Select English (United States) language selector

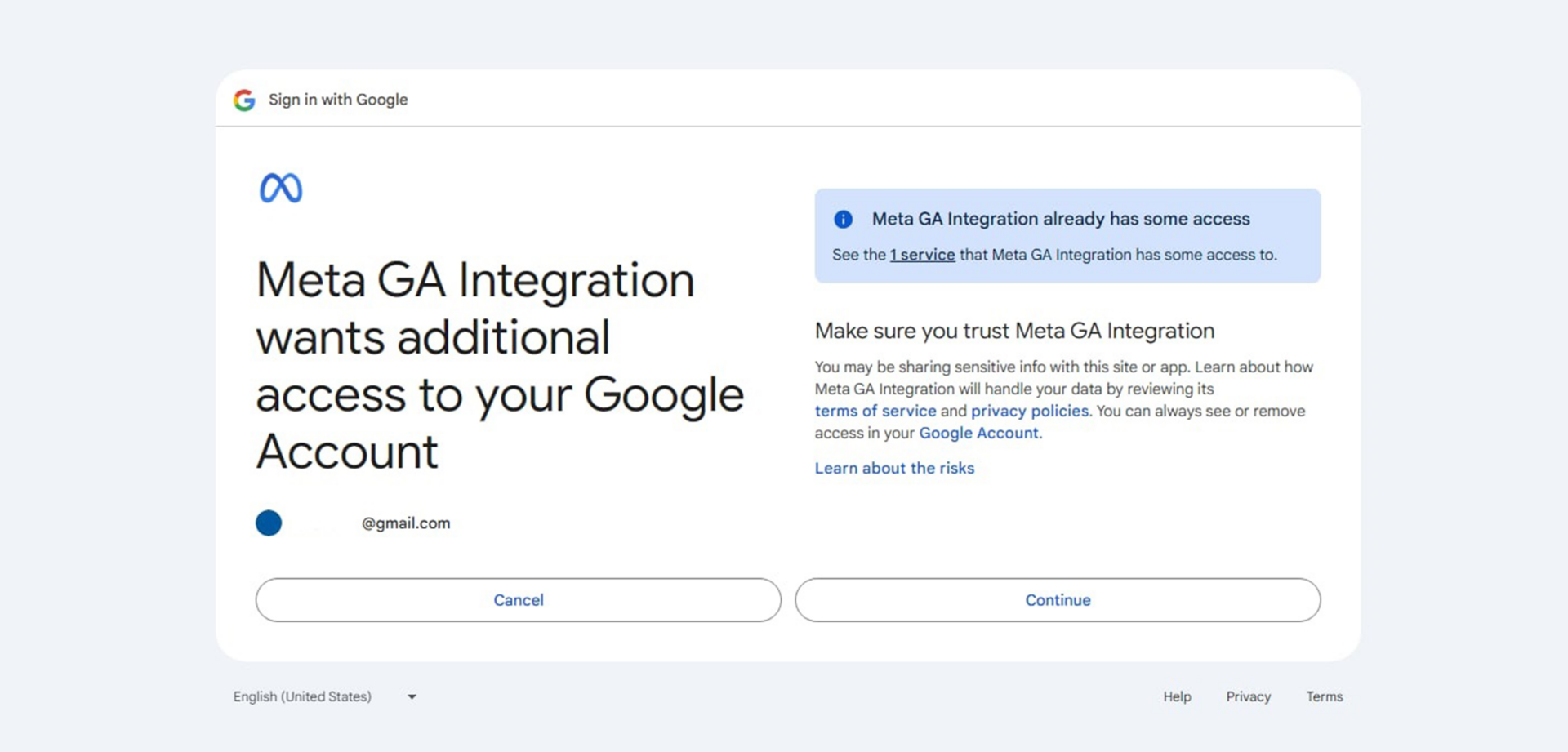point(325,696)
